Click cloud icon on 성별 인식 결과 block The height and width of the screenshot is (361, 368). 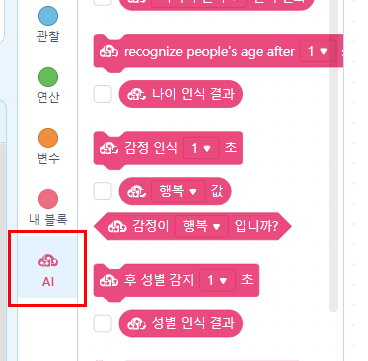tap(136, 323)
